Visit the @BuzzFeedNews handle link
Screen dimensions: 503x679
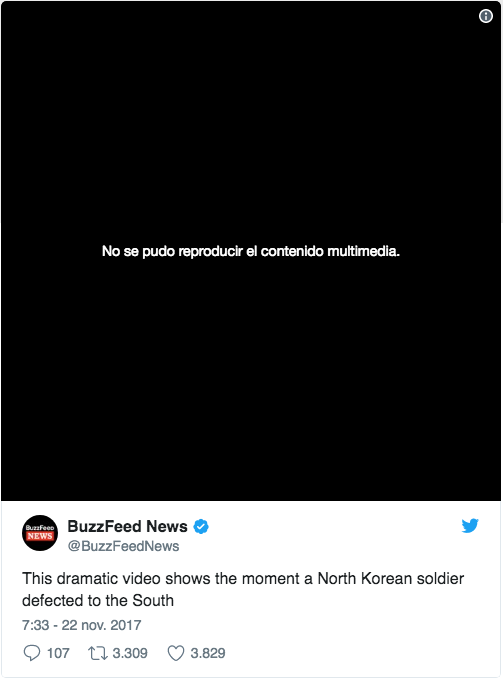[123, 546]
